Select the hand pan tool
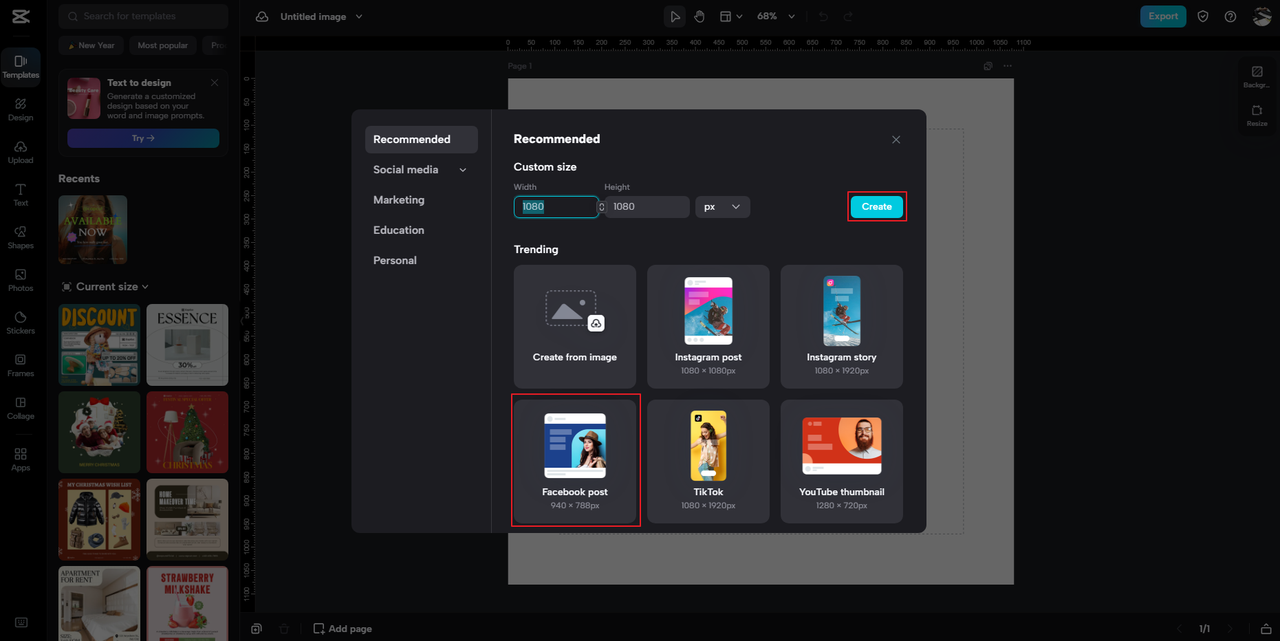Viewport: 1280px width, 641px height. click(700, 17)
